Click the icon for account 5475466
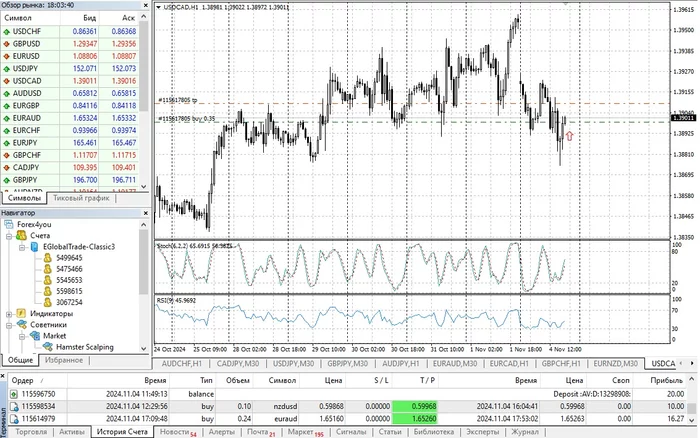 point(47,269)
